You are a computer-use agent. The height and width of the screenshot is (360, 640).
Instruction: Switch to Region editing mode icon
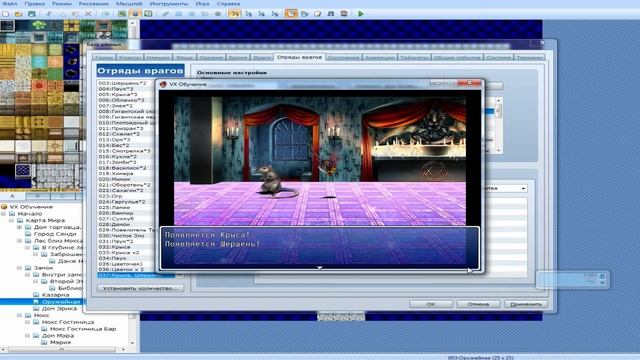coord(148,13)
